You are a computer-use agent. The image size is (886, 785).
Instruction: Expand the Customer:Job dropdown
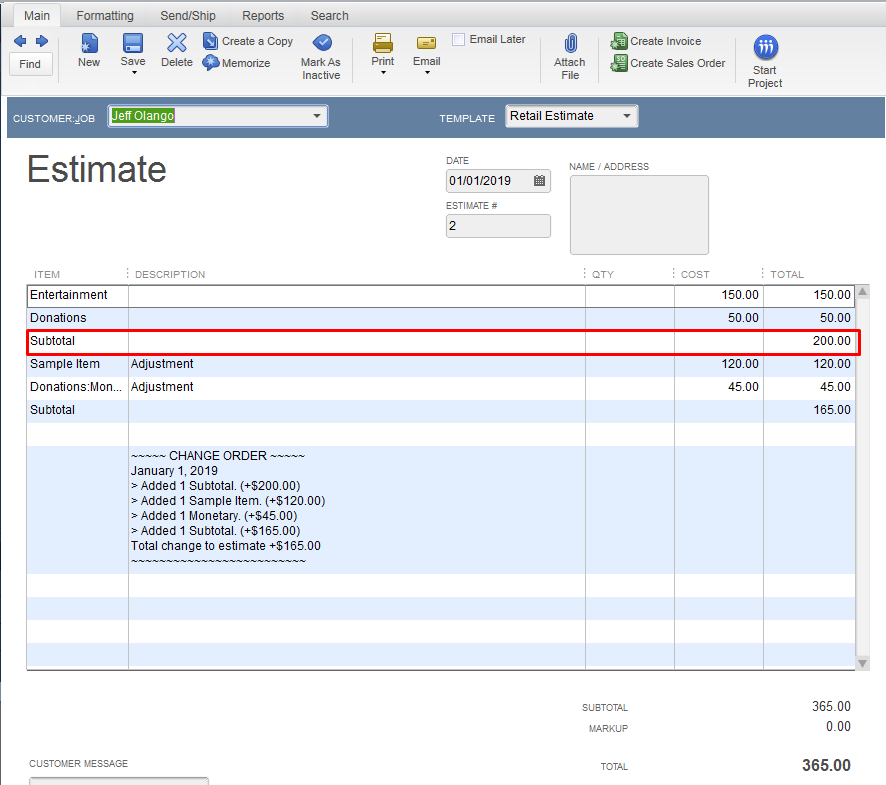click(x=317, y=116)
